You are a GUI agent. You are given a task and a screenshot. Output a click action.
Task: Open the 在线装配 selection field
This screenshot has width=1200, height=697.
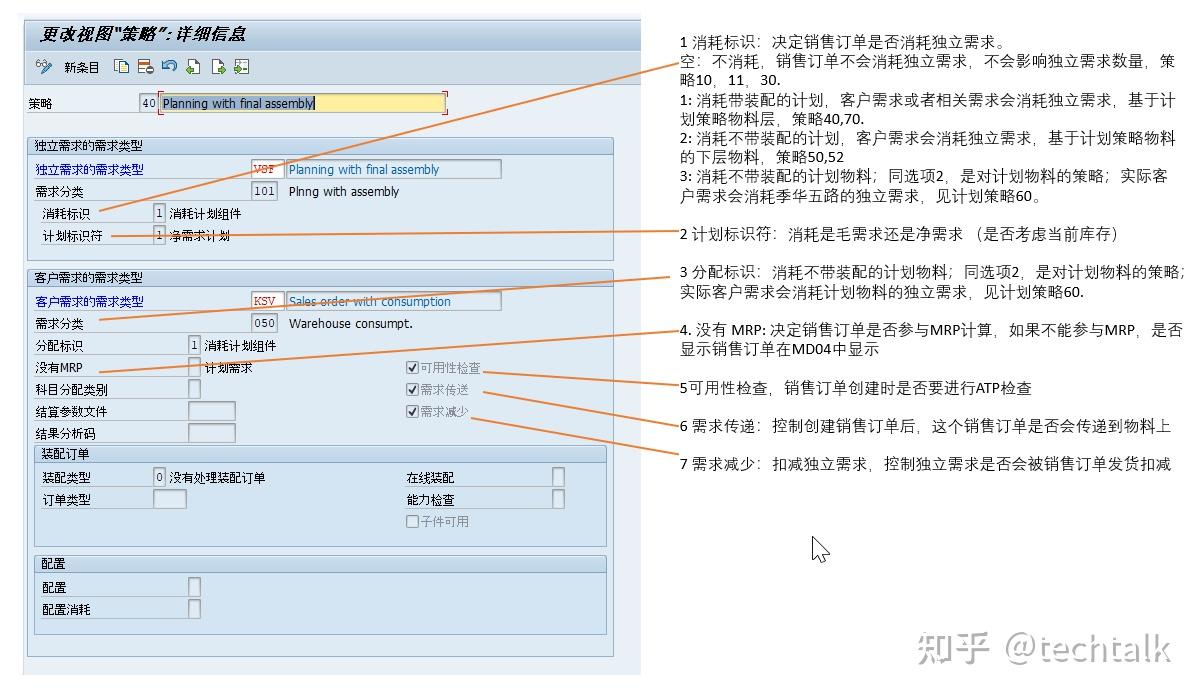556,479
